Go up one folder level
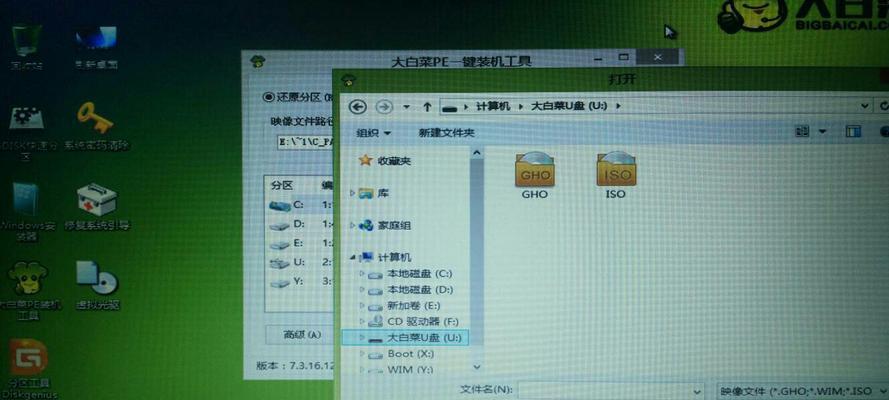889x400 pixels. pyautogui.click(x=427, y=106)
